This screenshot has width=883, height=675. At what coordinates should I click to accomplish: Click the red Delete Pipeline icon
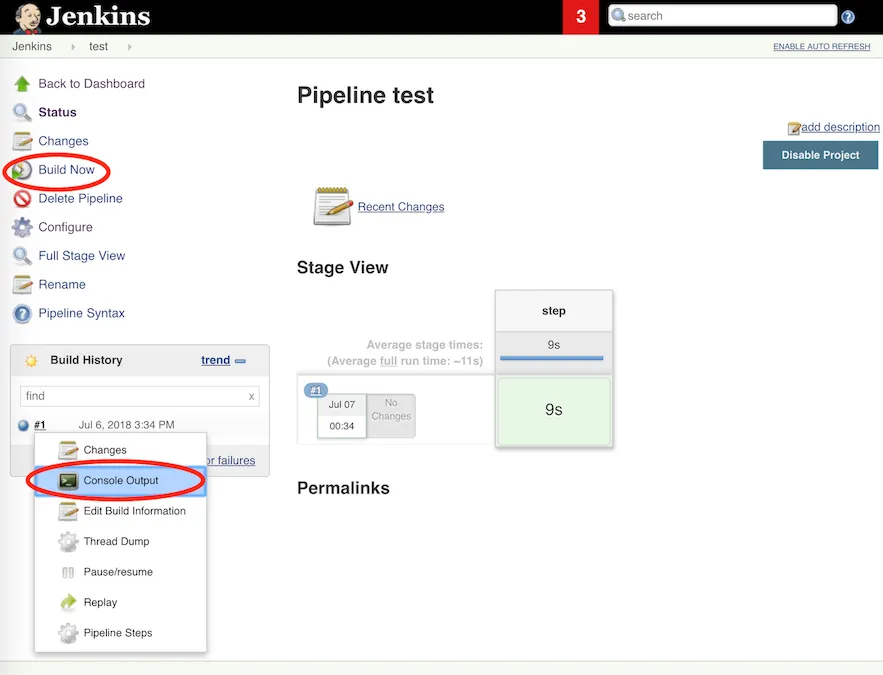tap(22, 199)
